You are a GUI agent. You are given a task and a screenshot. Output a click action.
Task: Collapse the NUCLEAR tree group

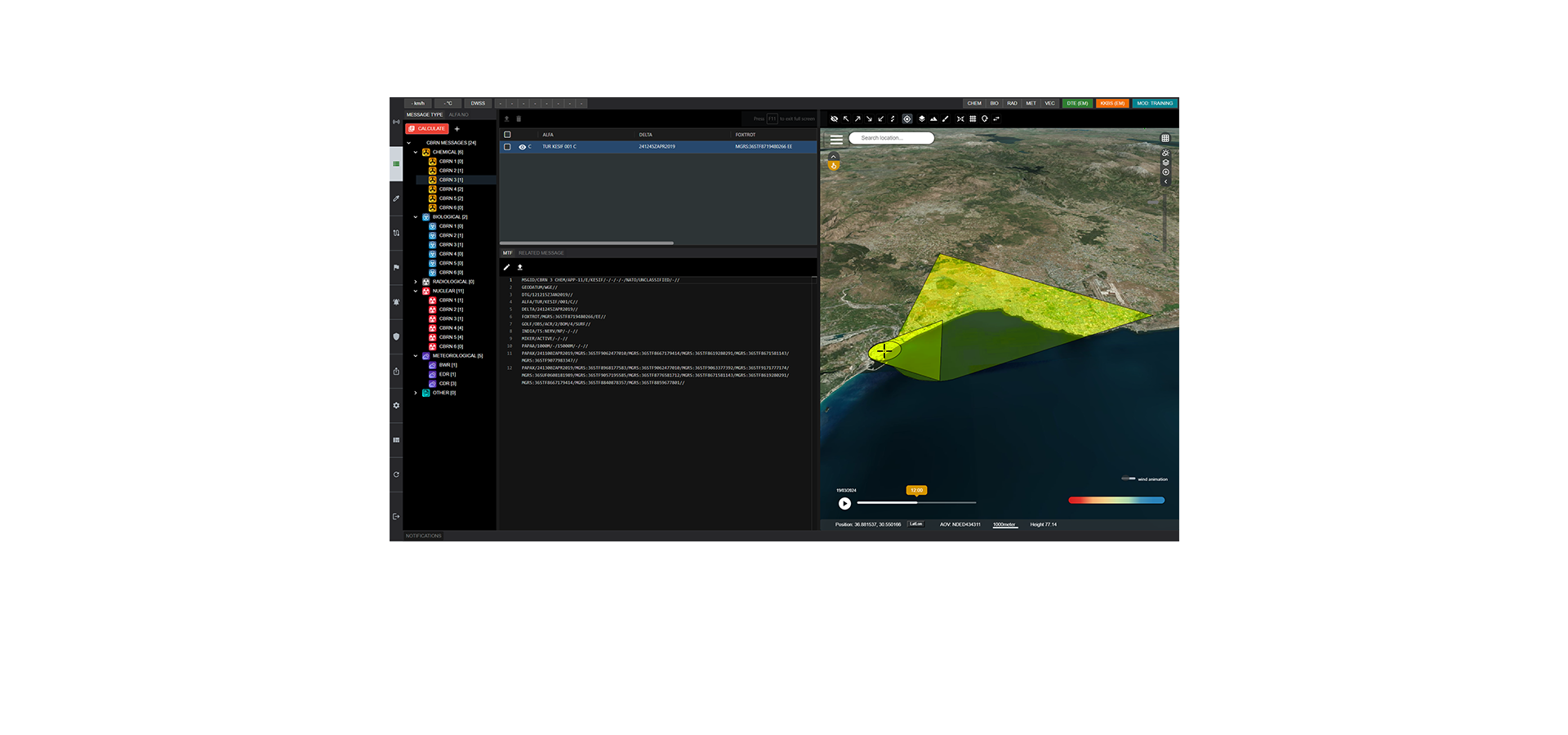[416, 291]
